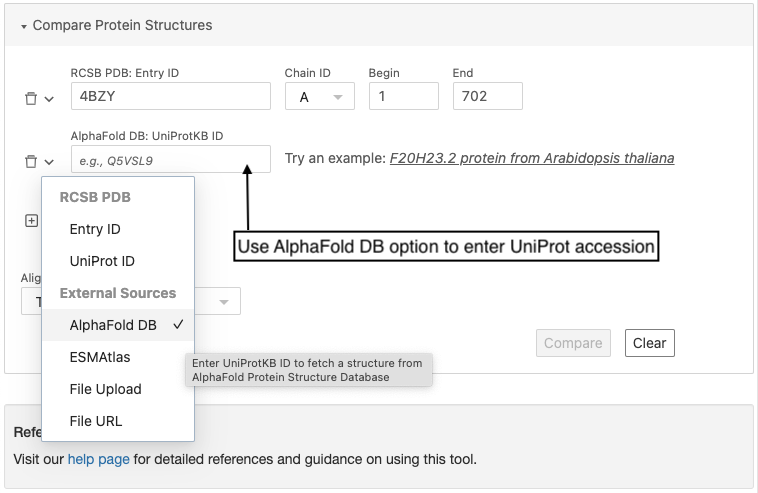758x493 pixels.
Task: Open source type chevron for 4BZY row
Action: (49, 99)
